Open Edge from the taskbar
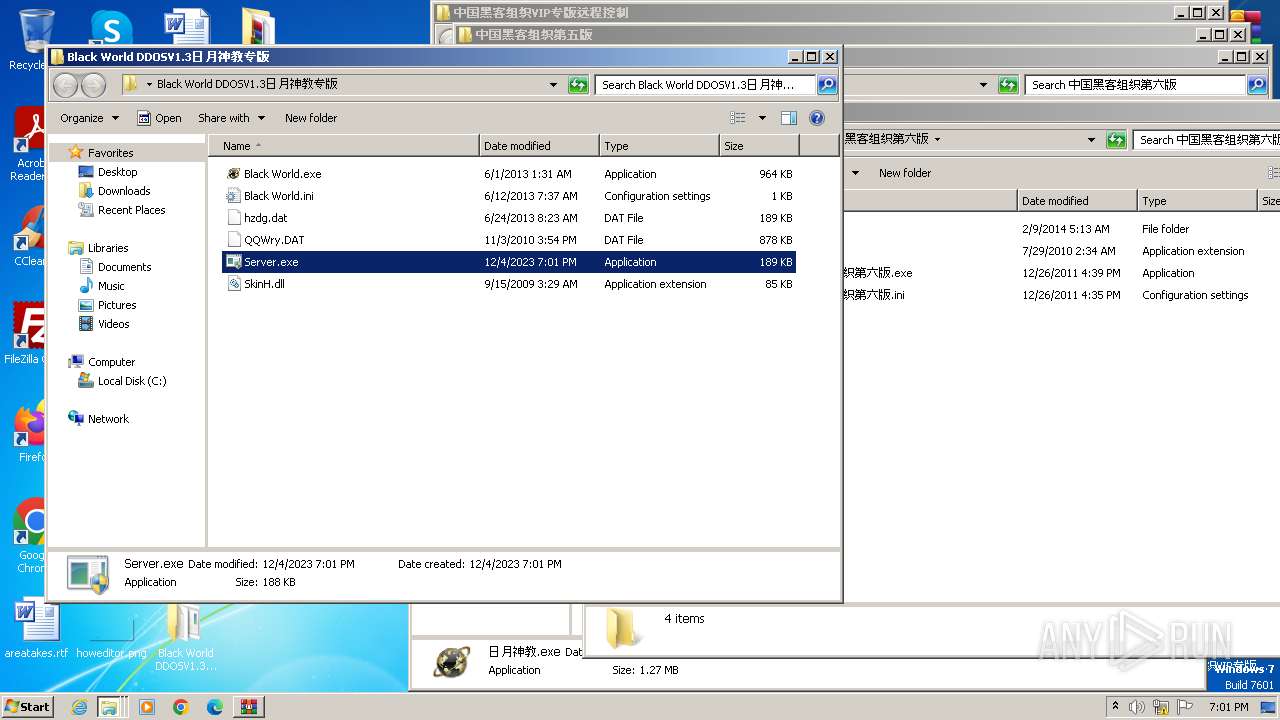 click(x=214, y=707)
